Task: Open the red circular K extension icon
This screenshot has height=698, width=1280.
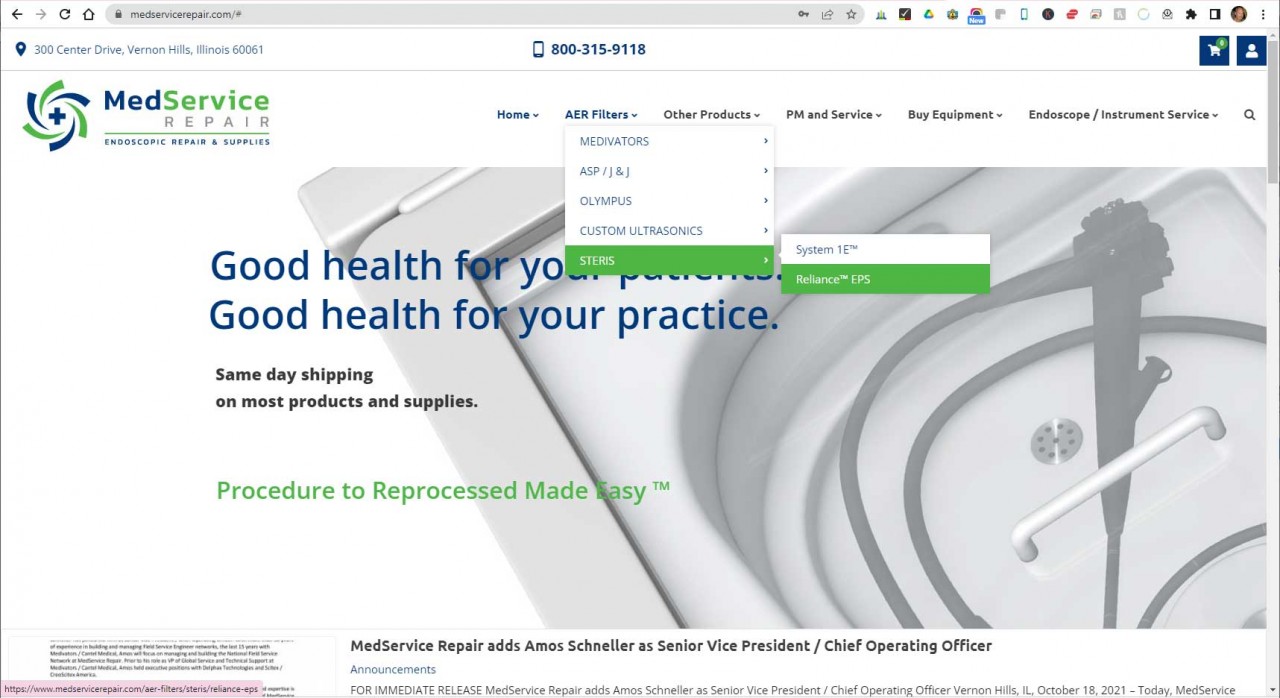Action: coord(1048,15)
